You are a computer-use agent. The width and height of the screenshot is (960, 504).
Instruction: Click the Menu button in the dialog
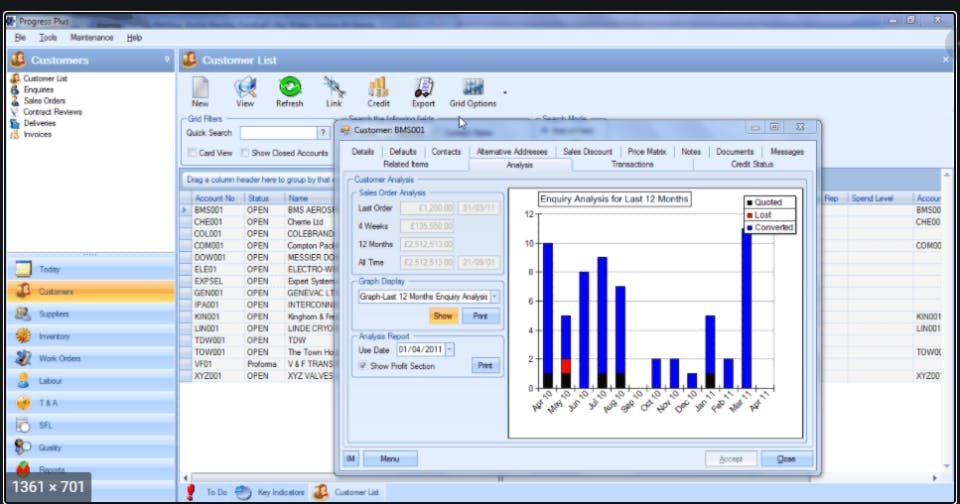[x=390, y=459]
